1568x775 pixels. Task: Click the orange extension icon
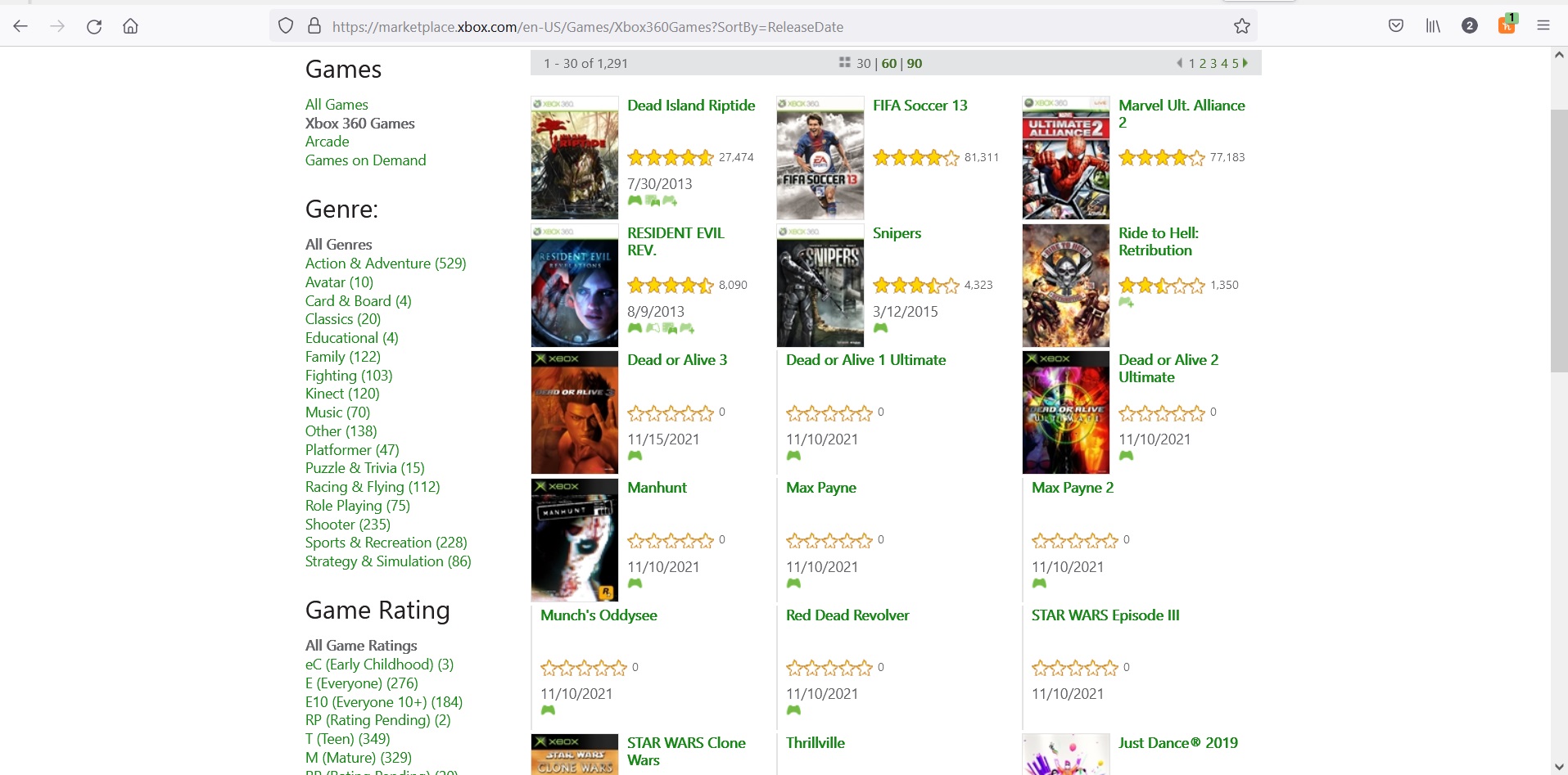(1507, 25)
